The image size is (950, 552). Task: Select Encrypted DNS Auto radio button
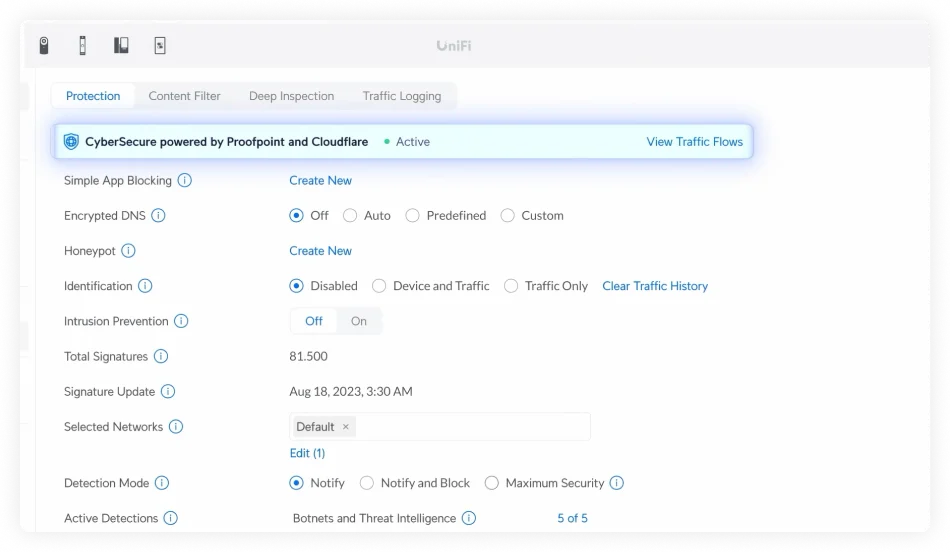point(350,216)
